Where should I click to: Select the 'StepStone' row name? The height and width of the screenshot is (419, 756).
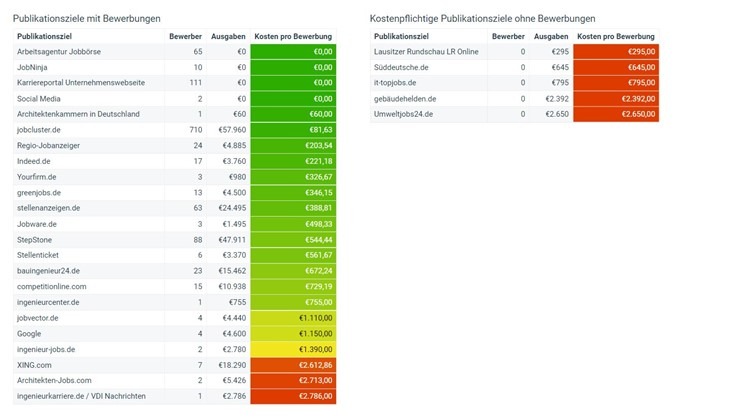tap(34, 240)
